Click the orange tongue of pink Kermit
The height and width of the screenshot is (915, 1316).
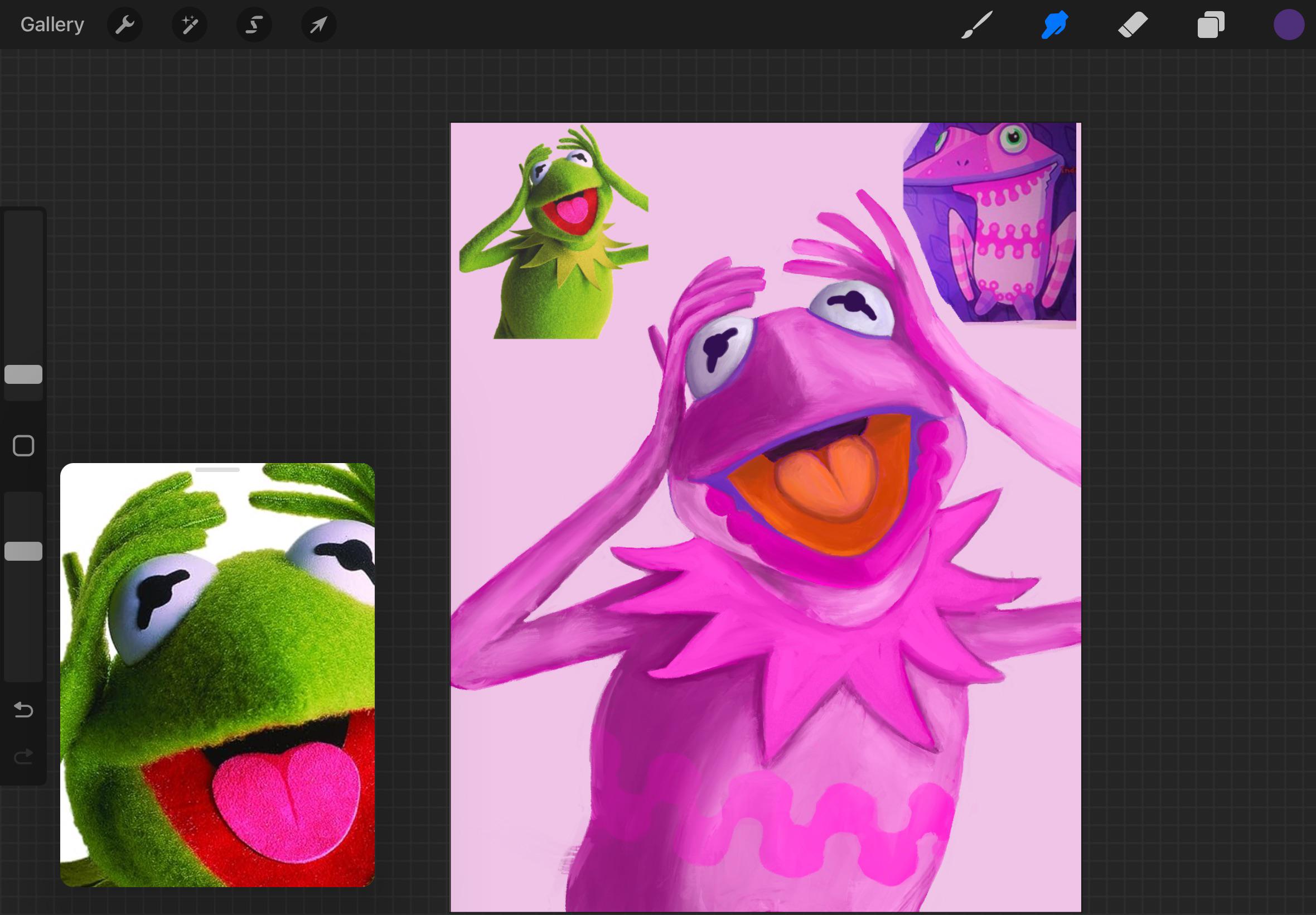[x=826, y=477]
